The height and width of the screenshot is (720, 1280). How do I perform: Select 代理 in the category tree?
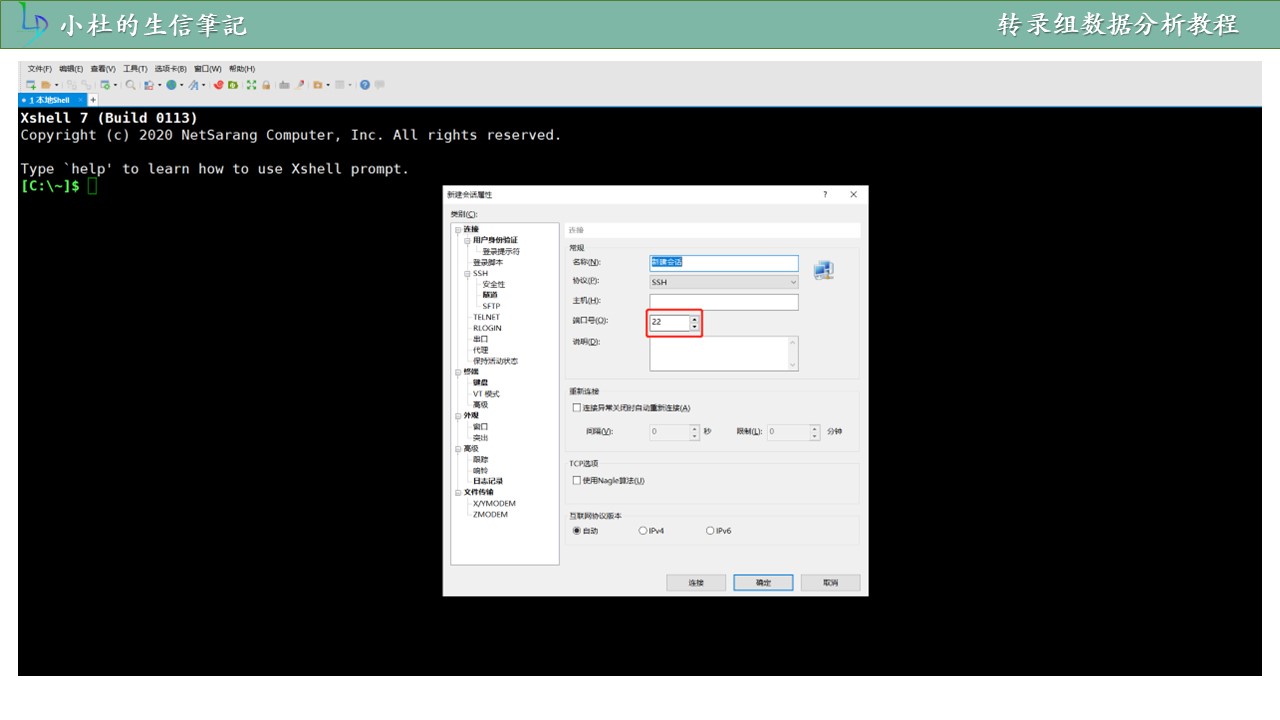(x=481, y=350)
